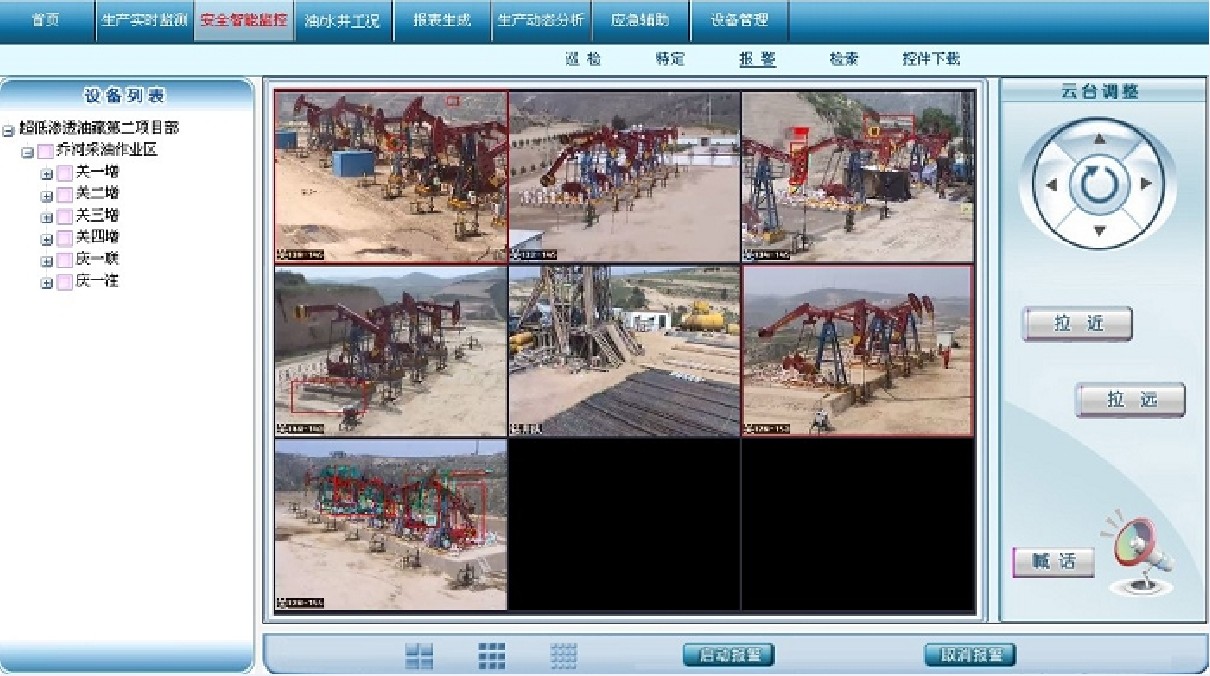
Task: Select the sixteen-pane grid layout
Action: 564,656
